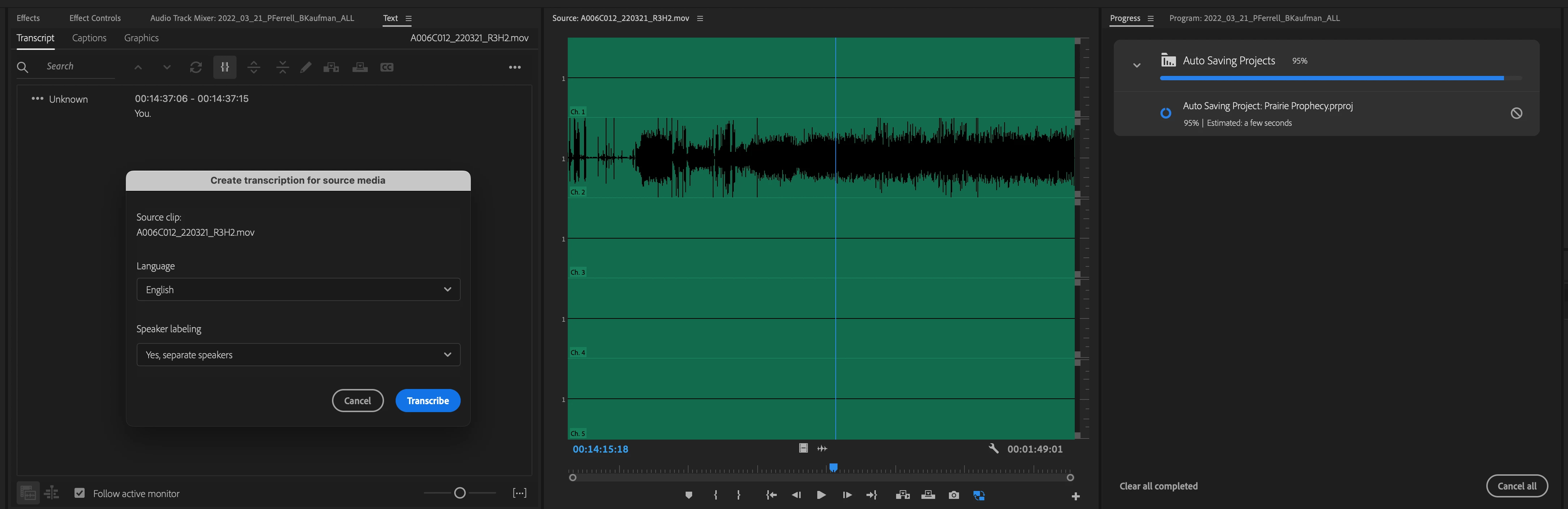This screenshot has width=1568, height=509.
Task: Uncheck Follow active monitor checkbox
Action: (x=80, y=493)
